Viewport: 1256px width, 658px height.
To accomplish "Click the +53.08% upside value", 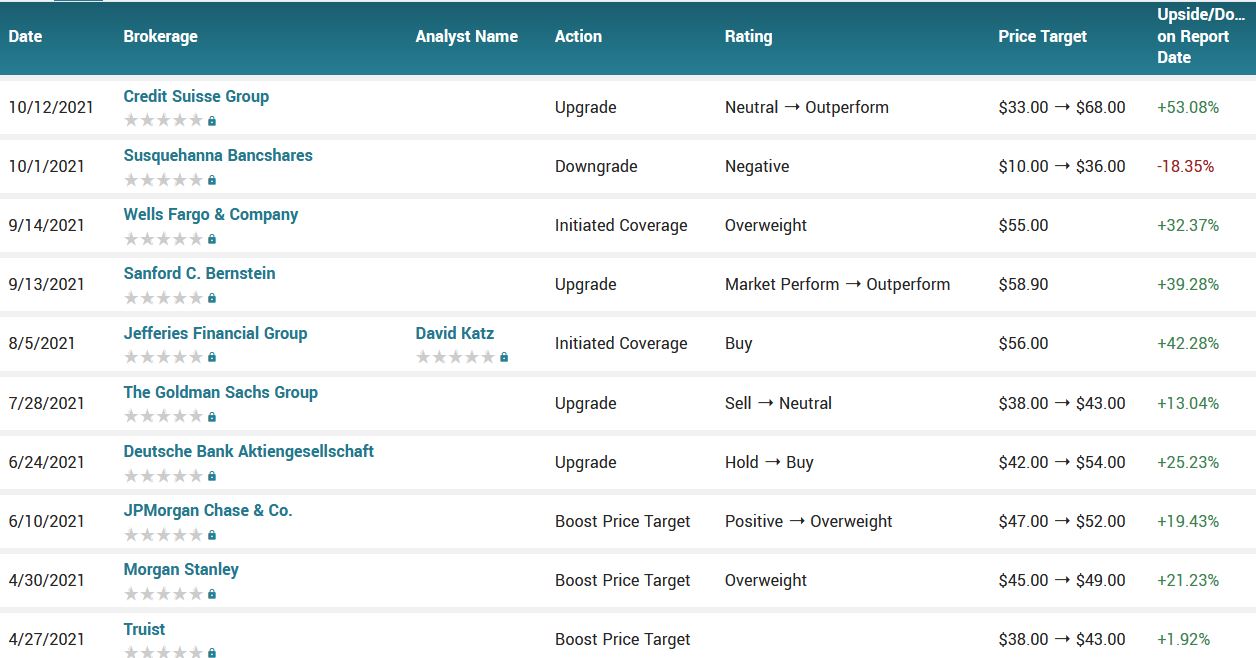I will tap(1188, 107).
